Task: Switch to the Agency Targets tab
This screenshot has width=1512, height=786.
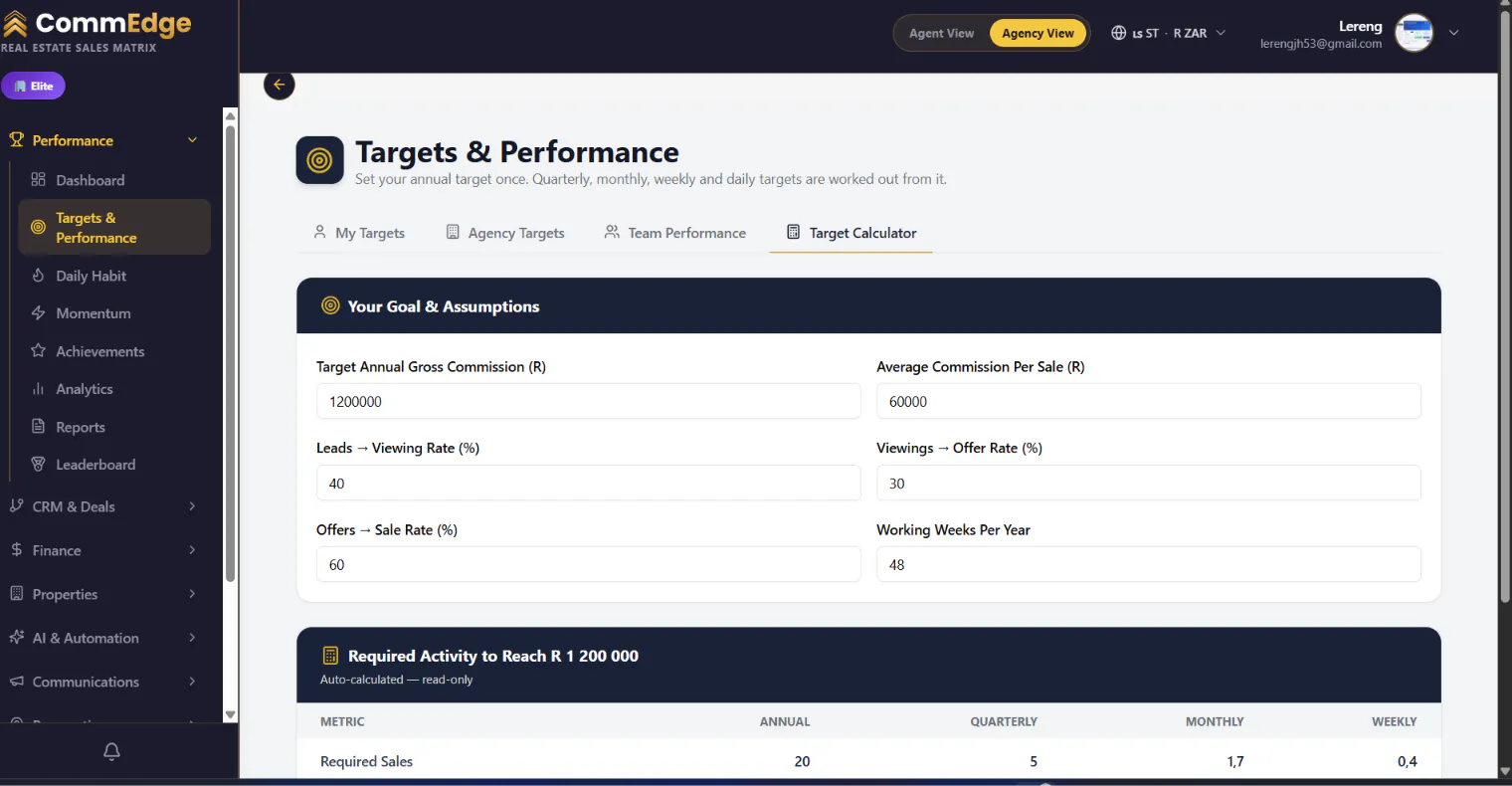Action: 505,233
